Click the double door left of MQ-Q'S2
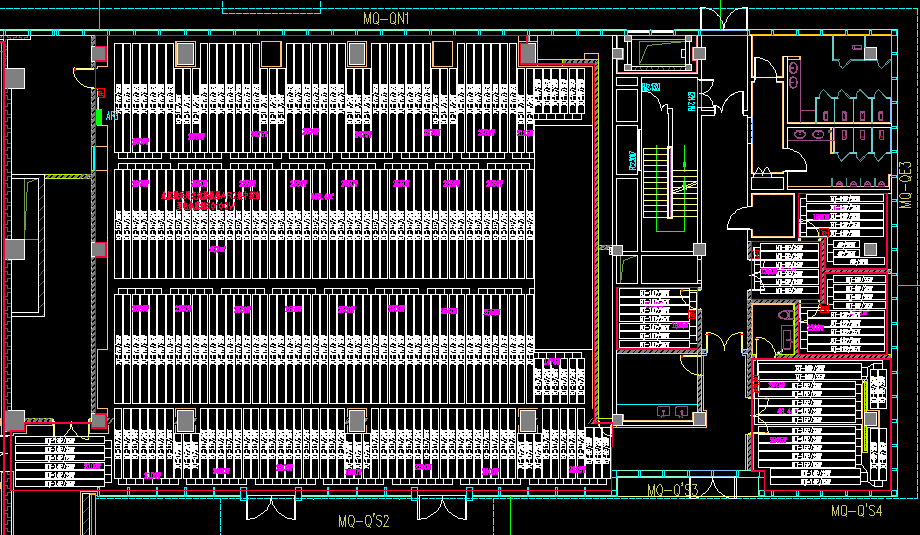 (270, 507)
